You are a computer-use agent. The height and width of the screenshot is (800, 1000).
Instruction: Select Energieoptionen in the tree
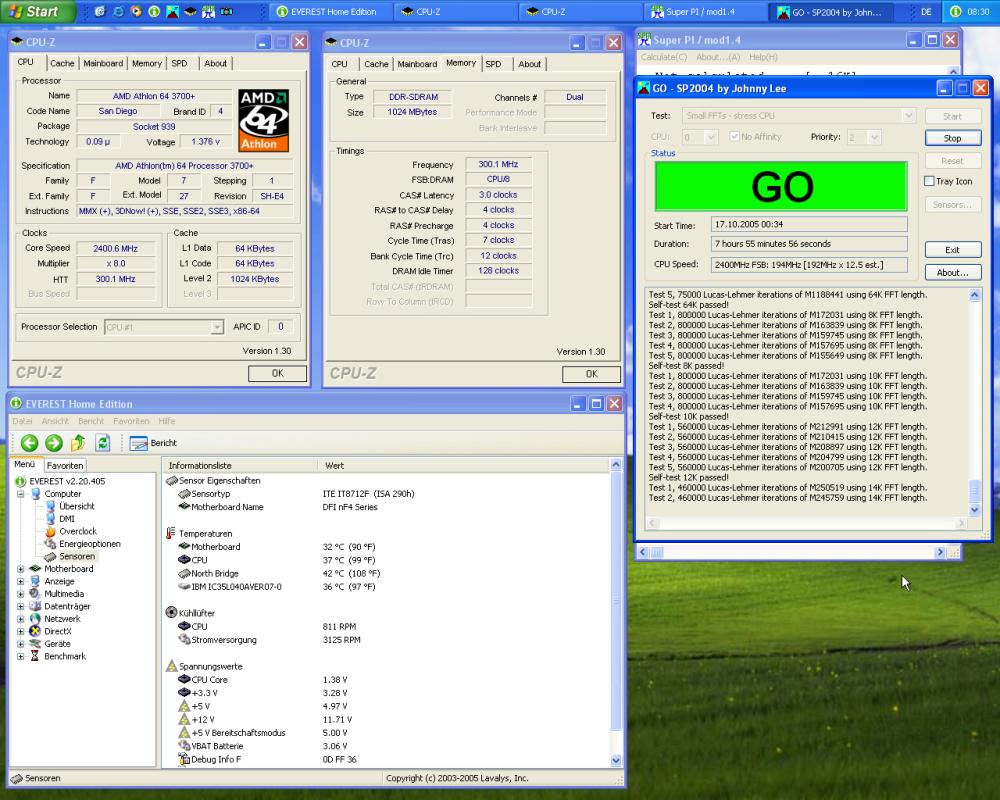coord(89,544)
